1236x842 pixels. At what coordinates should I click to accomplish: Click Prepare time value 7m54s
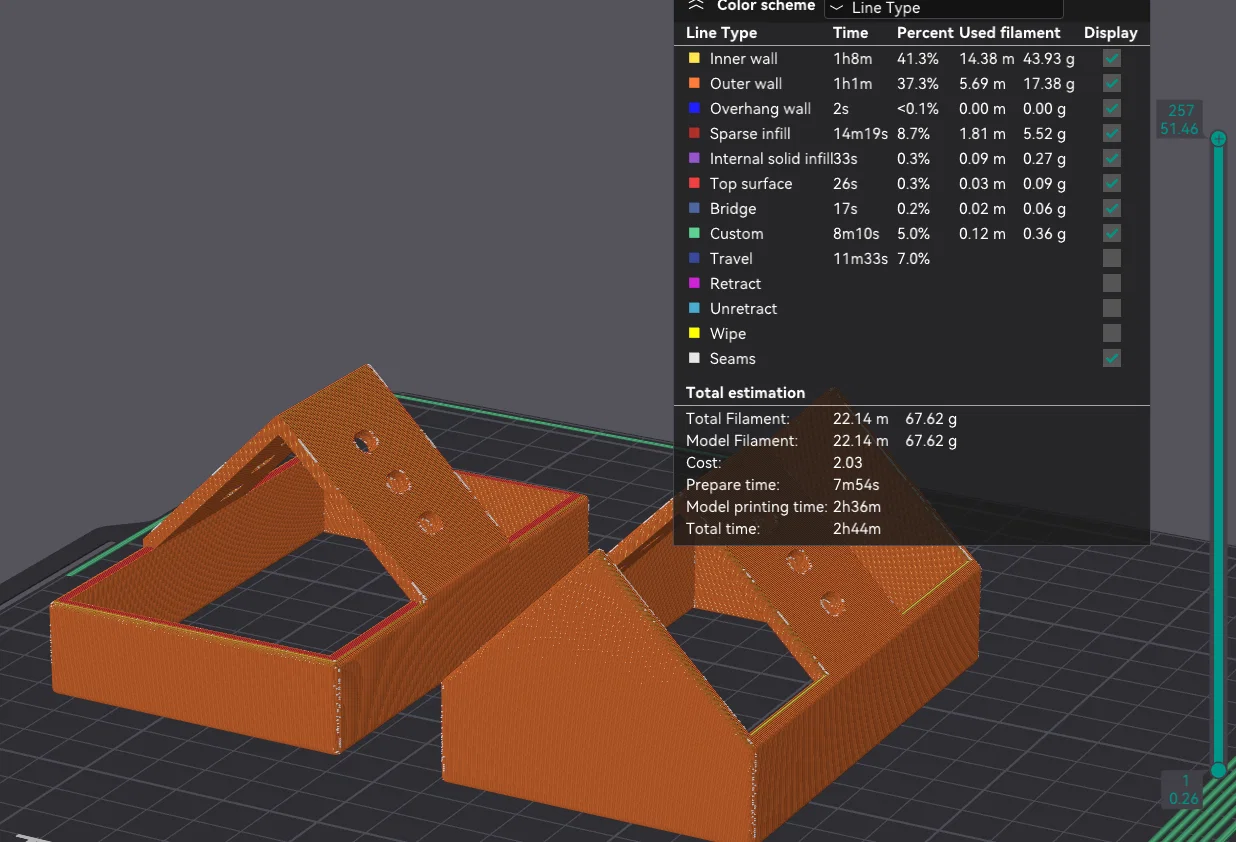856,484
